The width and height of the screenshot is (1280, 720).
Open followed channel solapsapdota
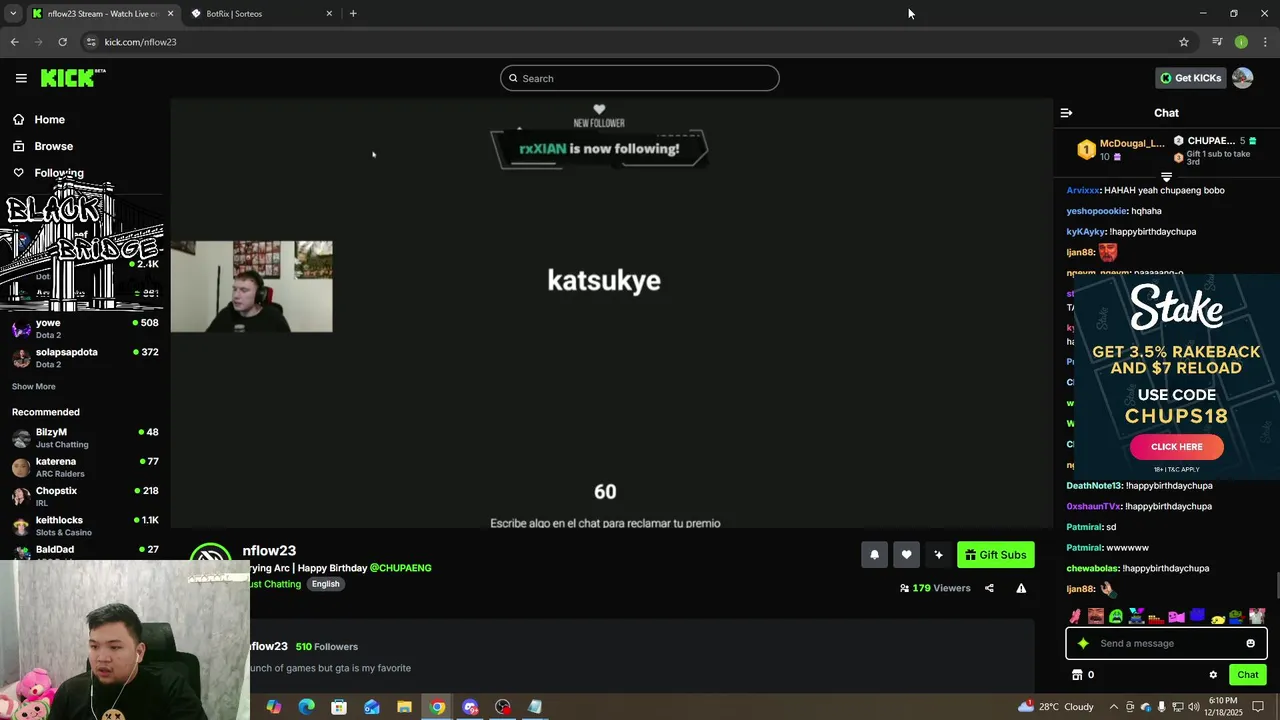coord(85,358)
